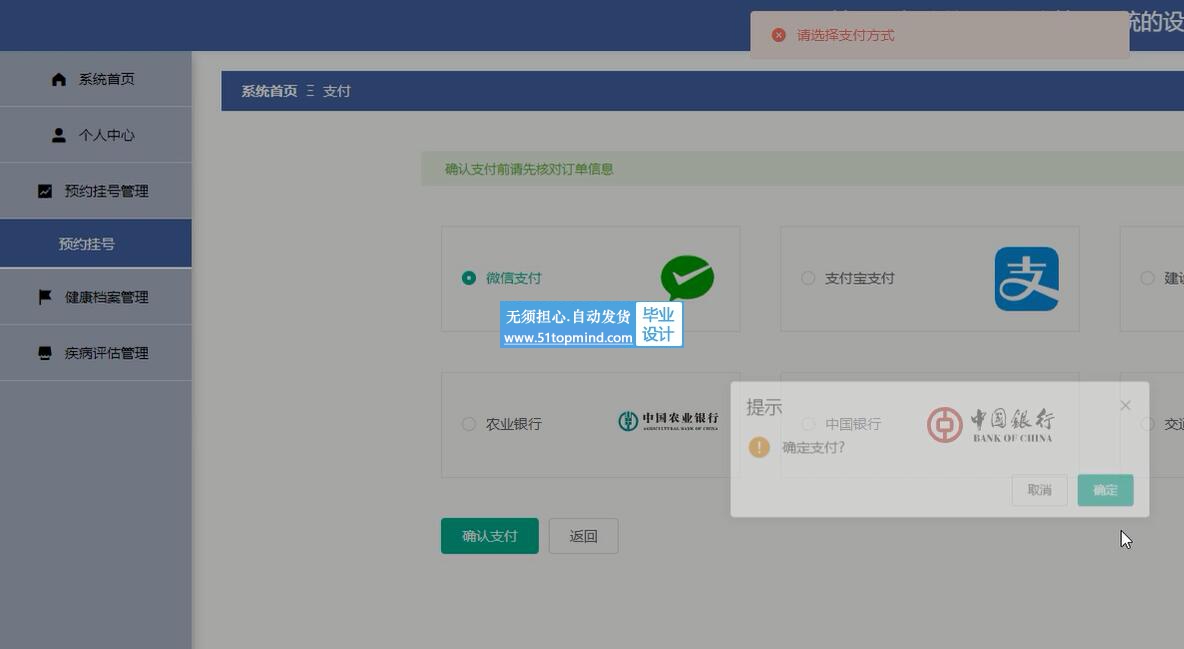The height and width of the screenshot is (649, 1184).
Task: Click the 提示 dialog title
Action: (x=764, y=407)
